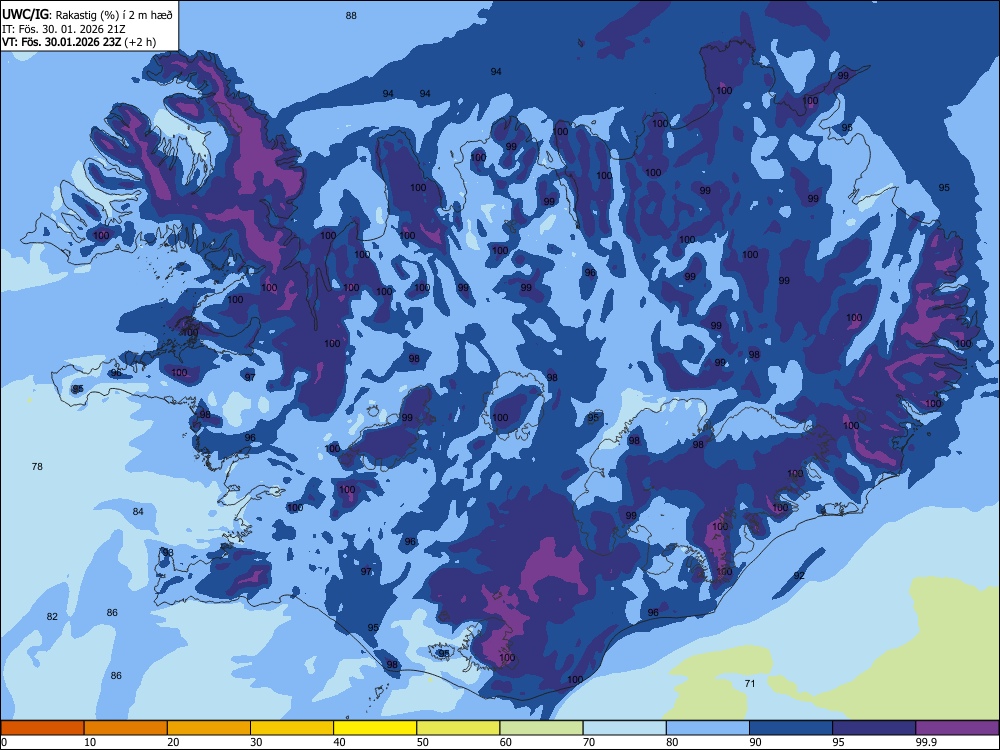Click the sky blue 80–90 legend swatch
This screenshot has height=750, width=1000.
[x=707, y=728]
